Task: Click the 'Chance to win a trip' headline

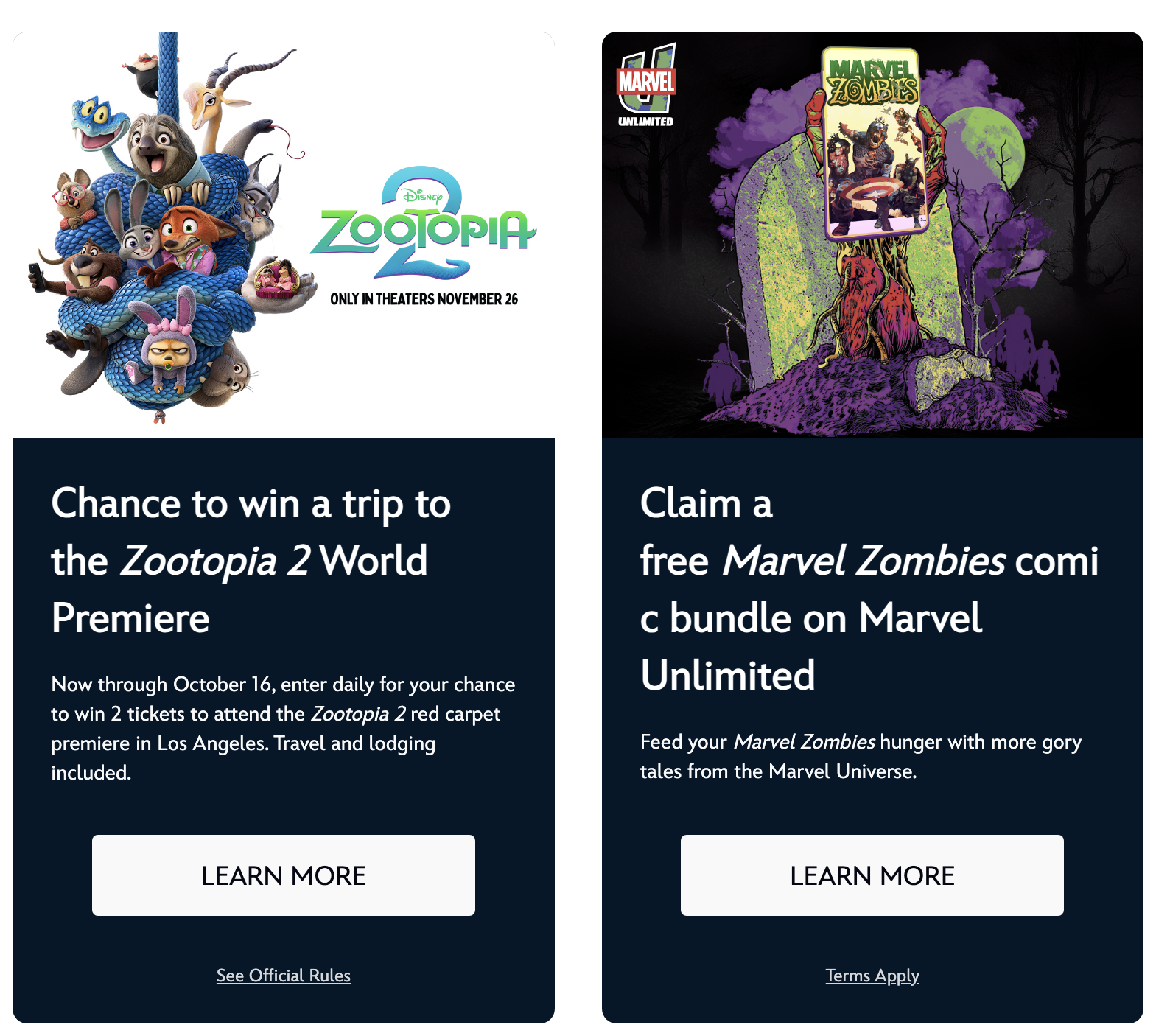Action: click(251, 560)
